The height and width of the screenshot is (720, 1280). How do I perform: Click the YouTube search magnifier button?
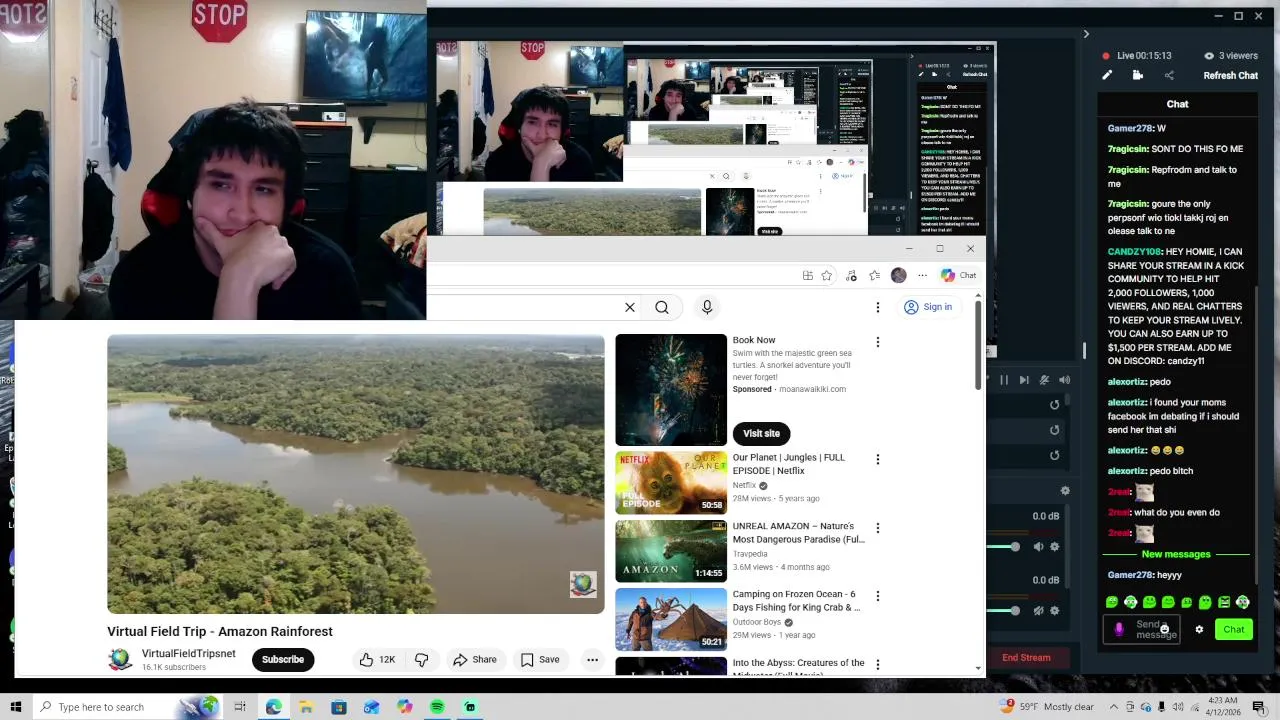[662, 307]
